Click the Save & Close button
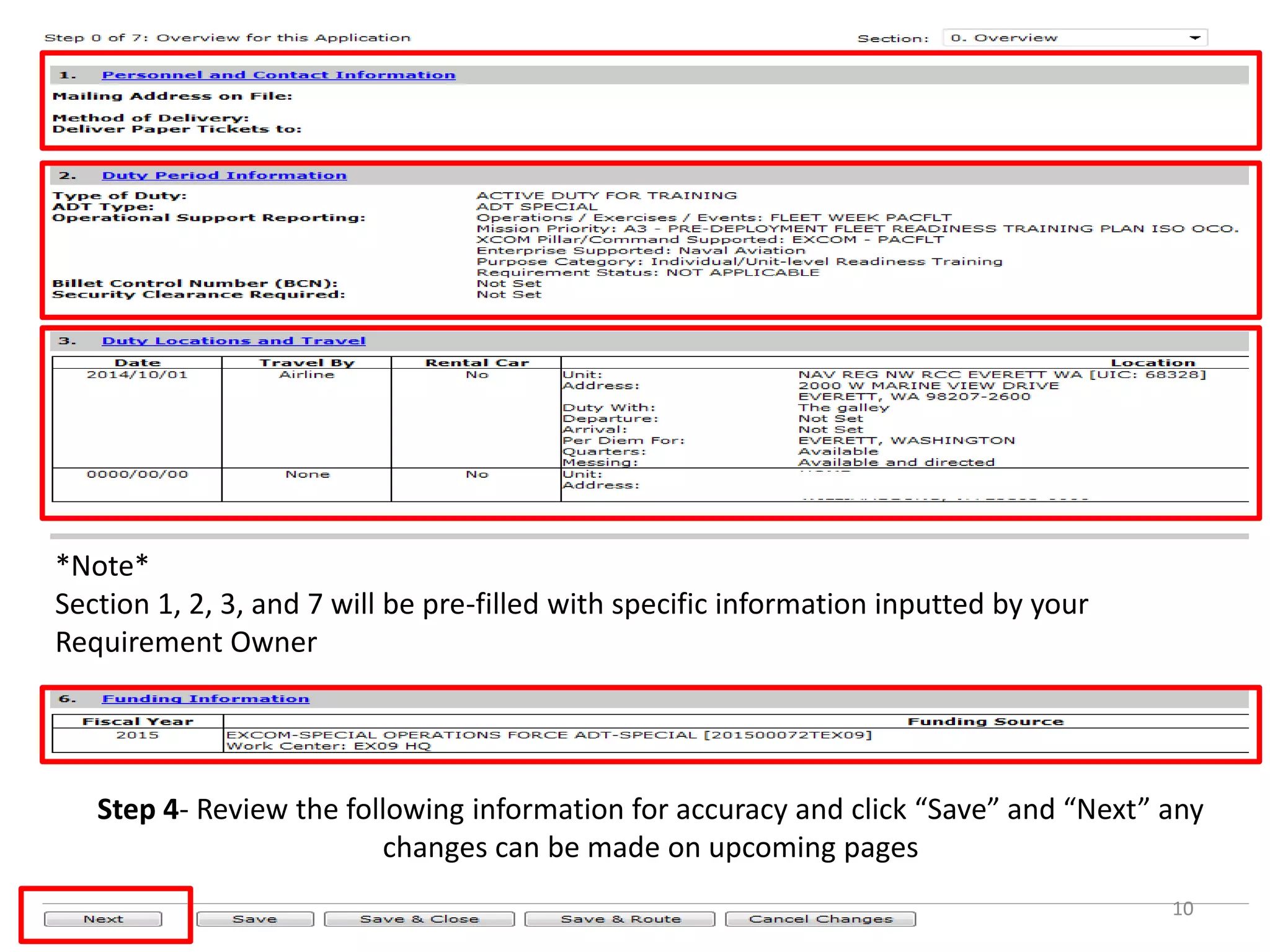Viewport: 1270px width, 952px height. click(x=419, y=919)
